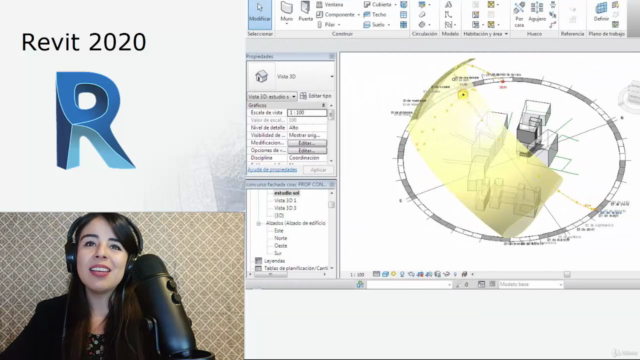This screenshot has height=360, width=640.
Task: Click the active workset dropdown field in status bar
Action: tap(409, 284)
